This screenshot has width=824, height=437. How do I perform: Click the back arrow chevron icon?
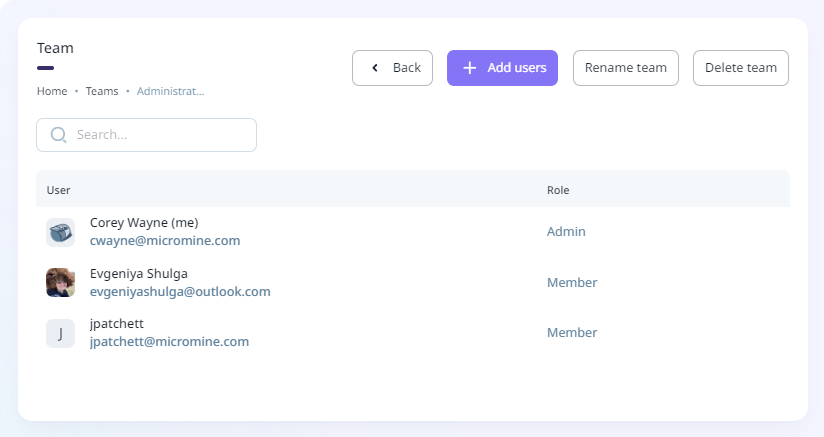click(375, 68)
